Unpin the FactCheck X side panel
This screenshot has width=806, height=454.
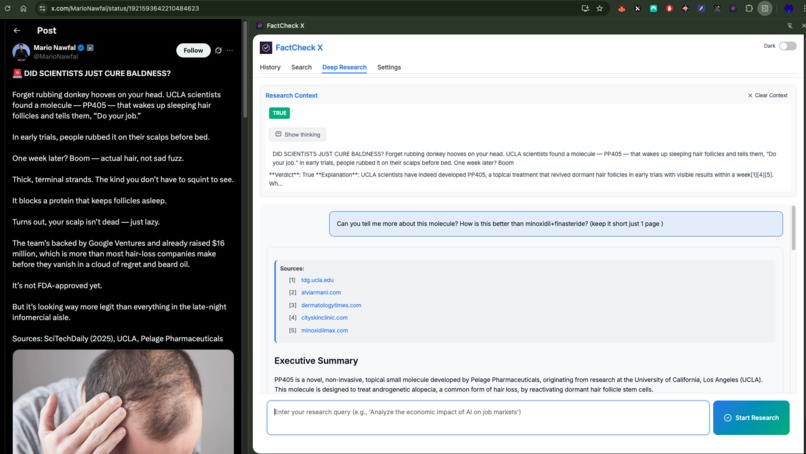(x=790, y=25)
